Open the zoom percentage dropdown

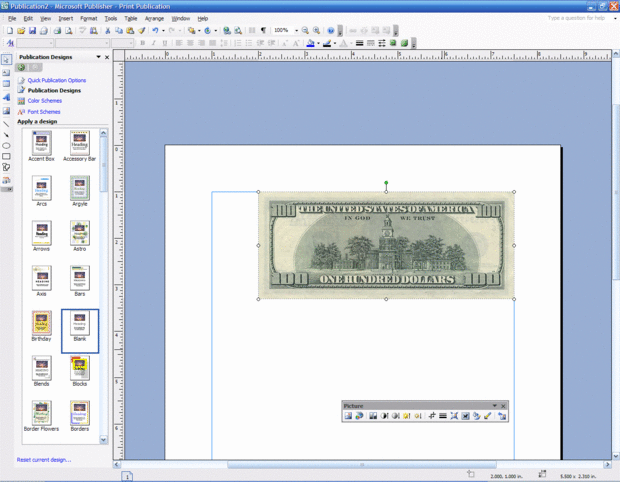click(x=296, y=30)
